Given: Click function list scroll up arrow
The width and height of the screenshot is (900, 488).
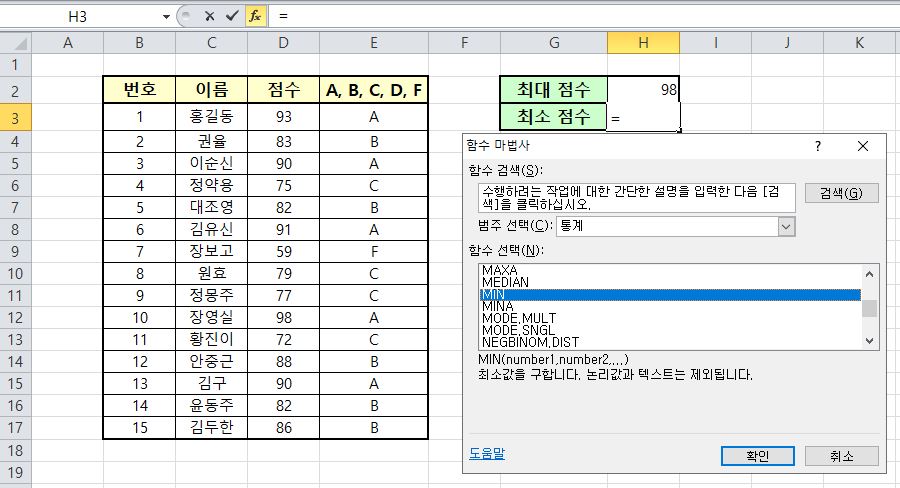Looking at the screenshot, I should click(870, 274).
